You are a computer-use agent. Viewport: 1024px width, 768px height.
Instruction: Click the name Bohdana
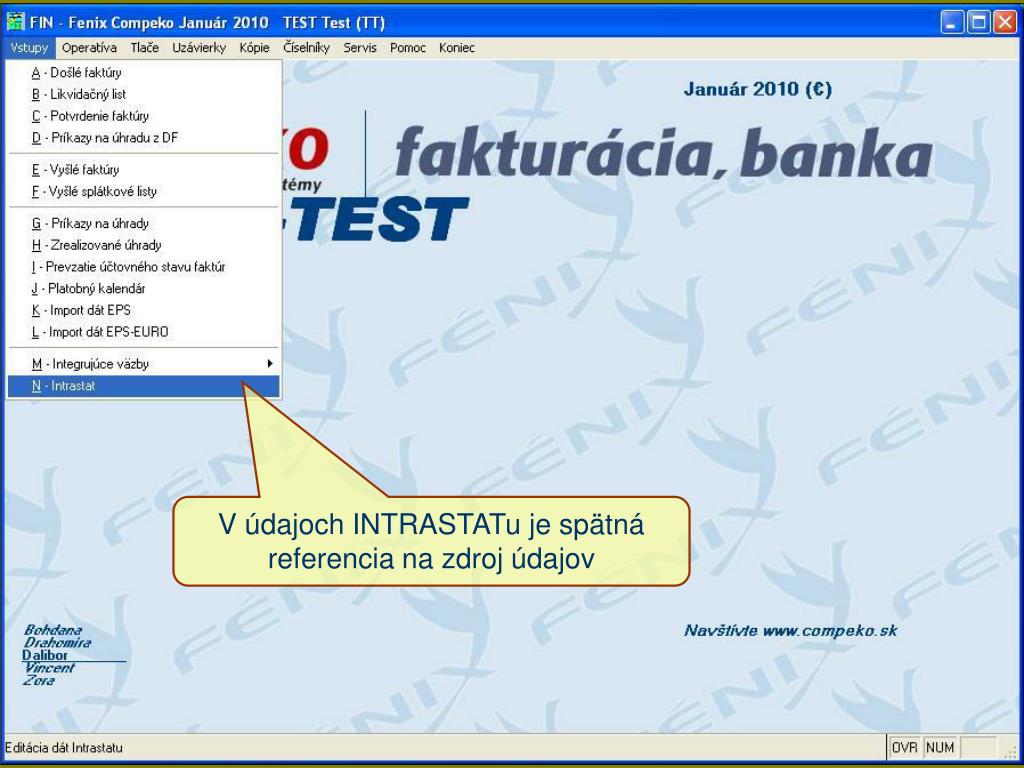(x=53, y=630)
